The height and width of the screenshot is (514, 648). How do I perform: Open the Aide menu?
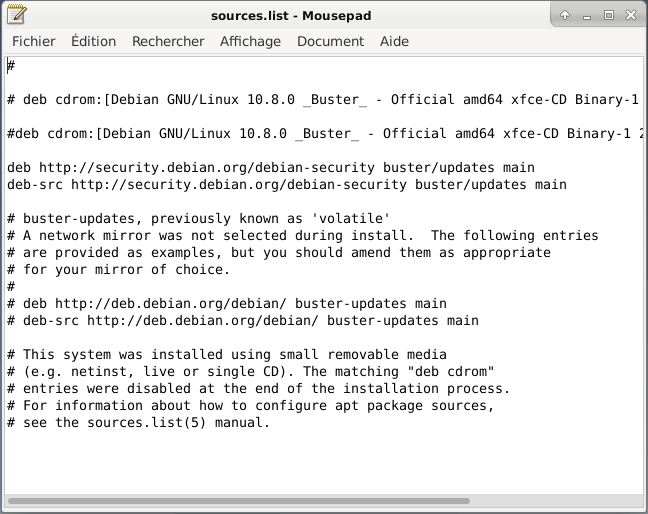coord(394,41)
